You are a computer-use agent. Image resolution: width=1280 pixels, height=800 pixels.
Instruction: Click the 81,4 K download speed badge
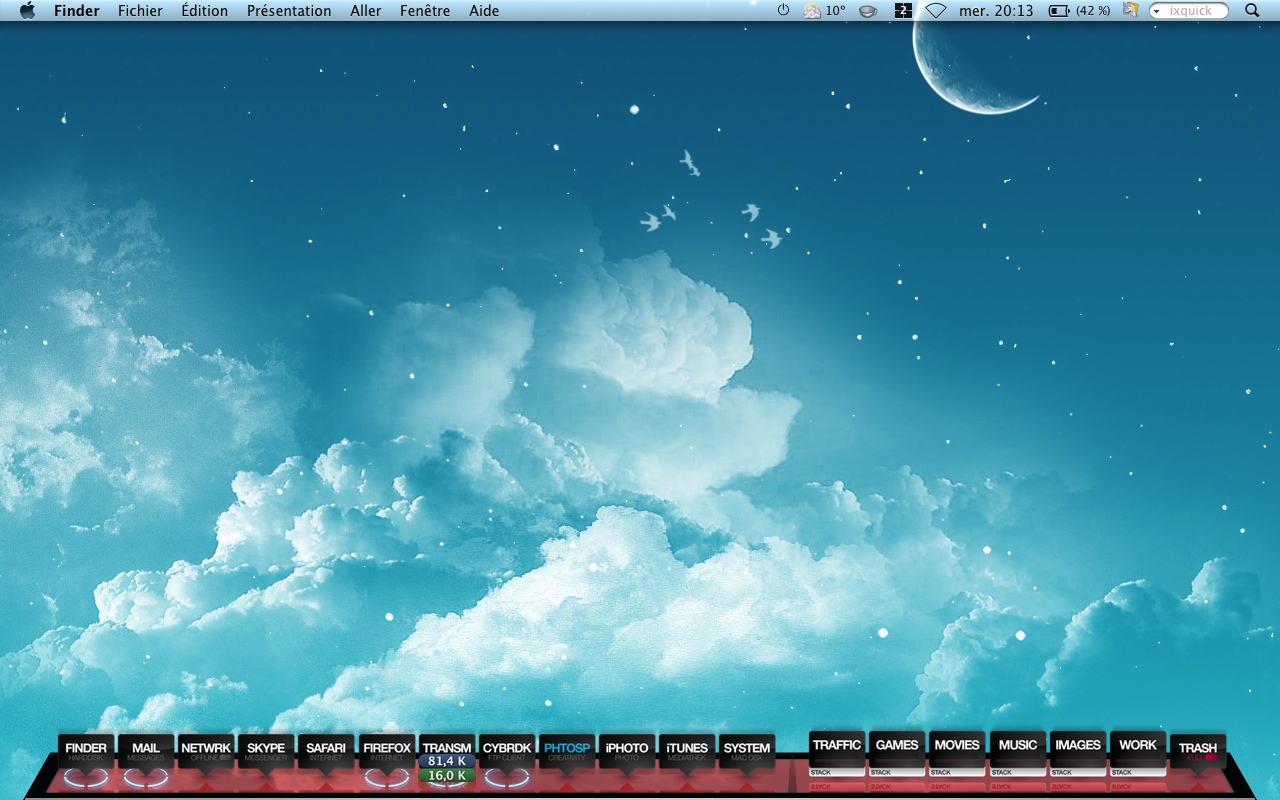tap(447, 761)
